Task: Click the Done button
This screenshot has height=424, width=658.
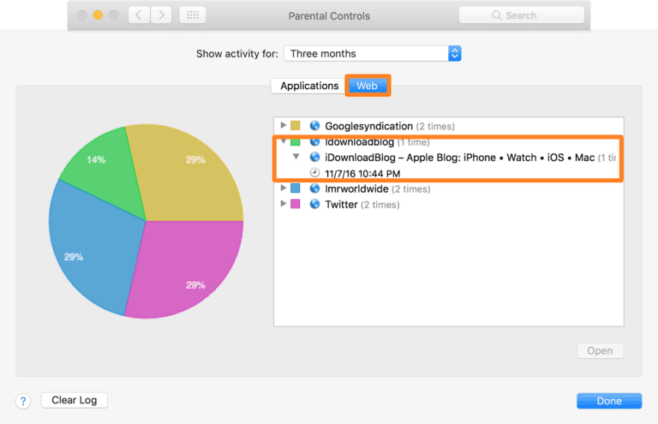Action: (x=608, y=401)
